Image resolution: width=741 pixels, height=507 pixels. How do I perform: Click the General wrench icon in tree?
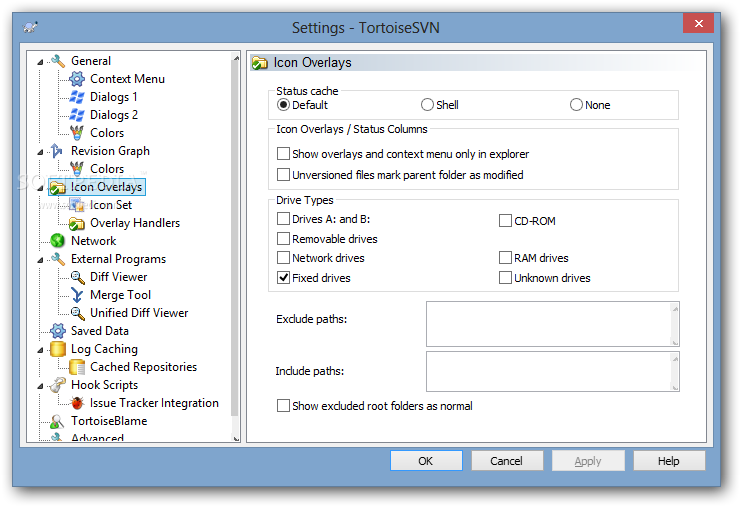(58, 61)
